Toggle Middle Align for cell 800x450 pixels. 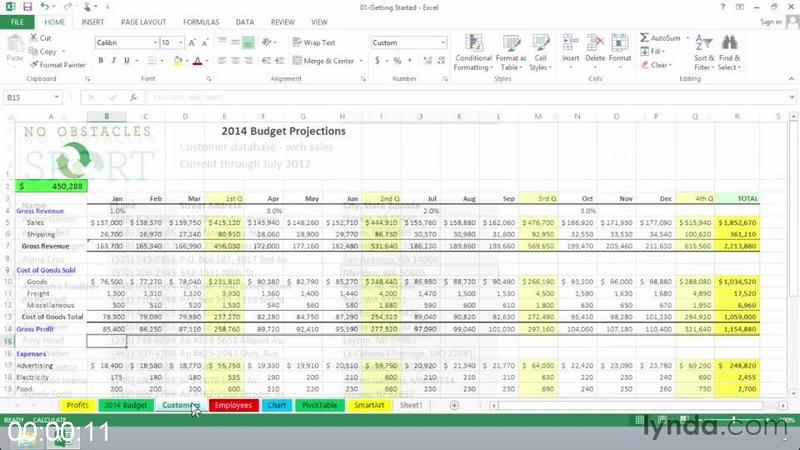[235, 43]
